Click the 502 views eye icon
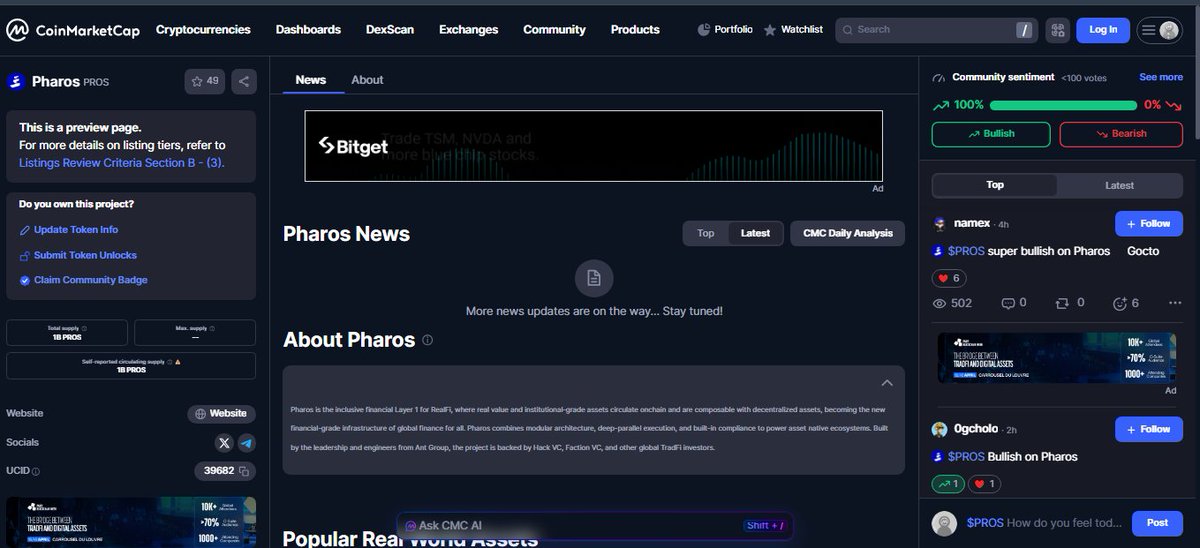This screenshot has width=1200, height=548. (x=939, y=303)
